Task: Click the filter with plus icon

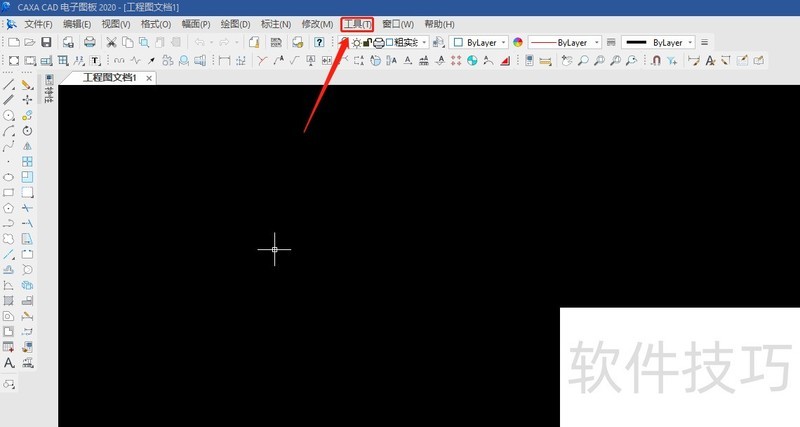Action: 672,61
